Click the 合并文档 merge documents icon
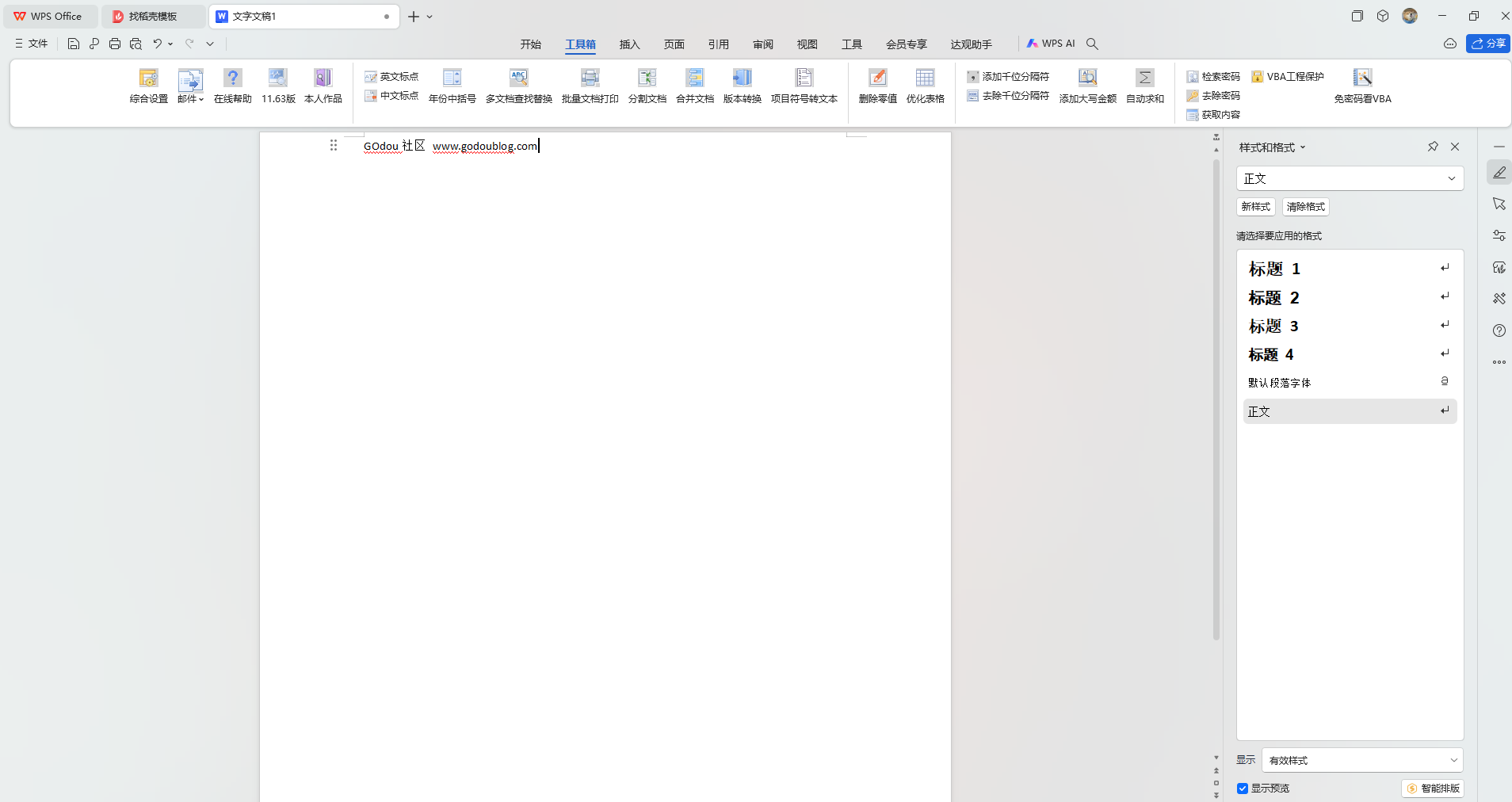This screenshot has height=802, width=1512. click(694, 78)
